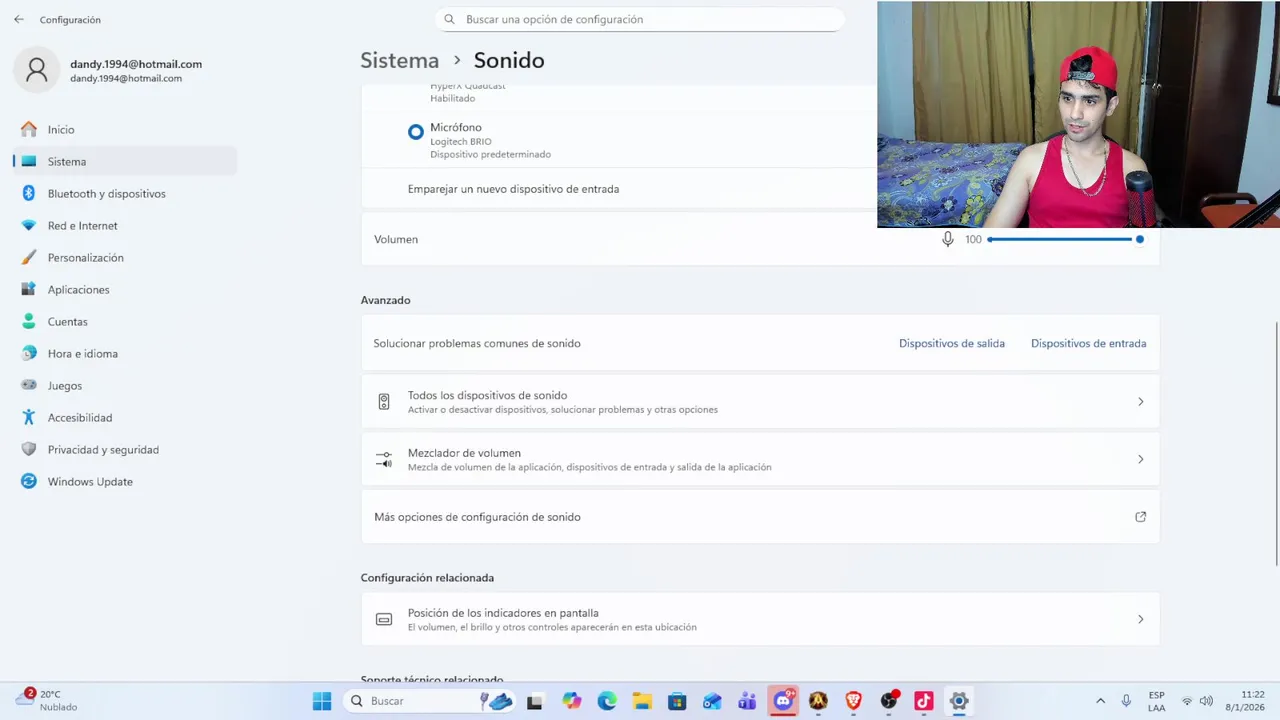Click the speaker icon beside Todos los dispositivos

(384, 402)
